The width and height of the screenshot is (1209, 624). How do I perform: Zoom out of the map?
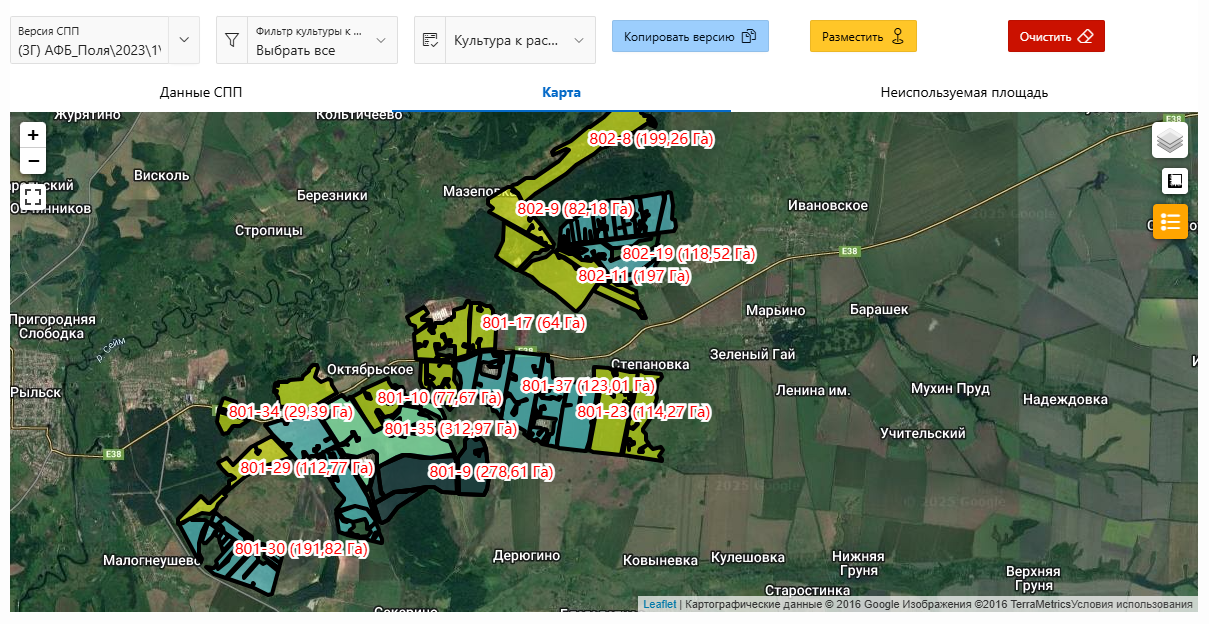tap(33, 161)
